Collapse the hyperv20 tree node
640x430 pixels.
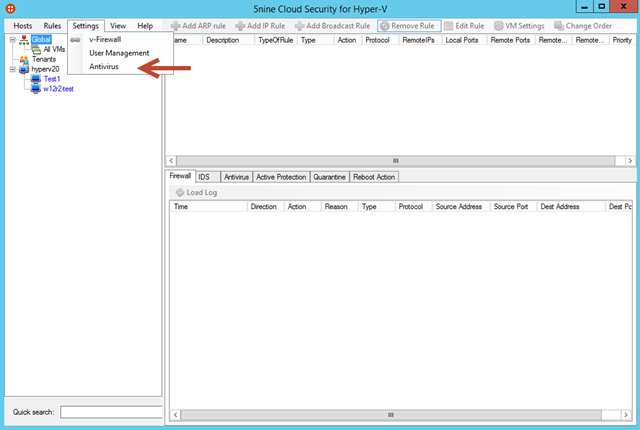coord(13,69)
